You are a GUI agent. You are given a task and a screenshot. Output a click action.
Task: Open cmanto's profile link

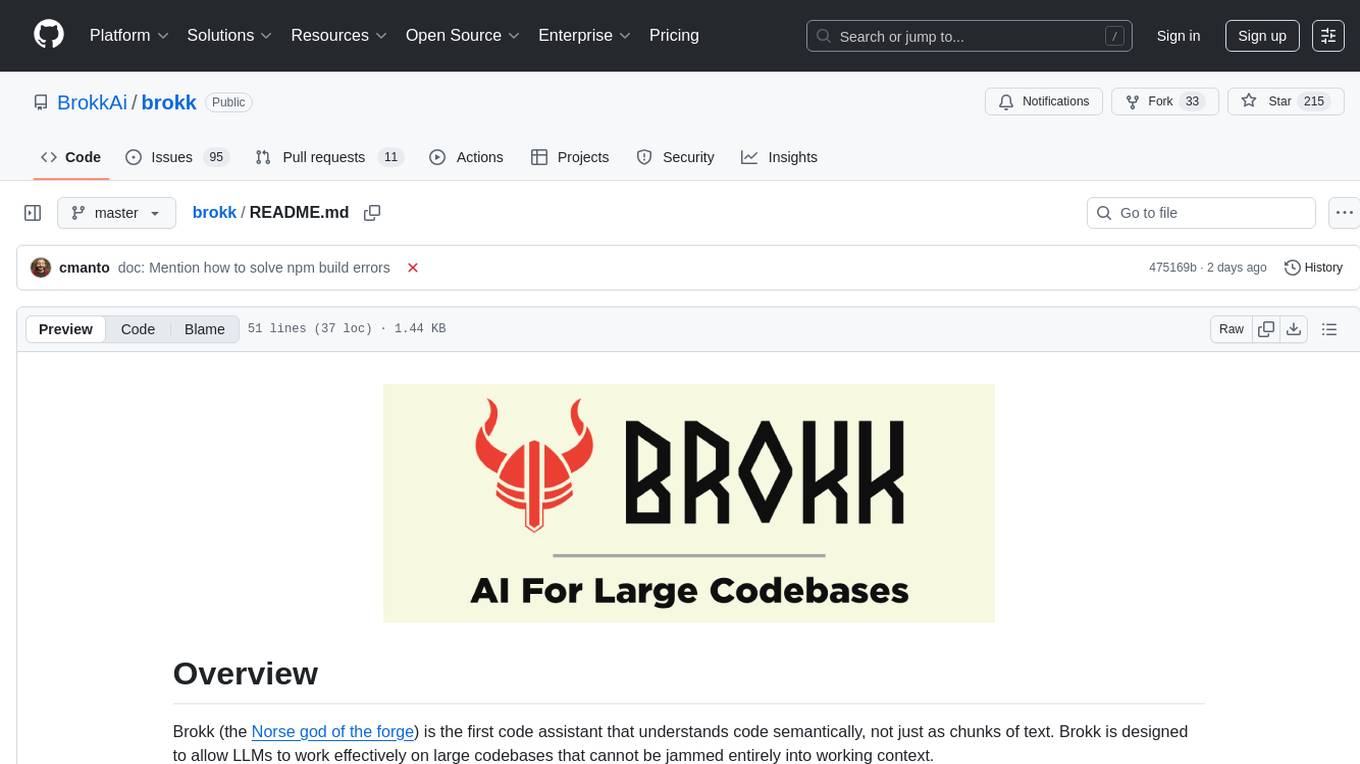point(84,267)
